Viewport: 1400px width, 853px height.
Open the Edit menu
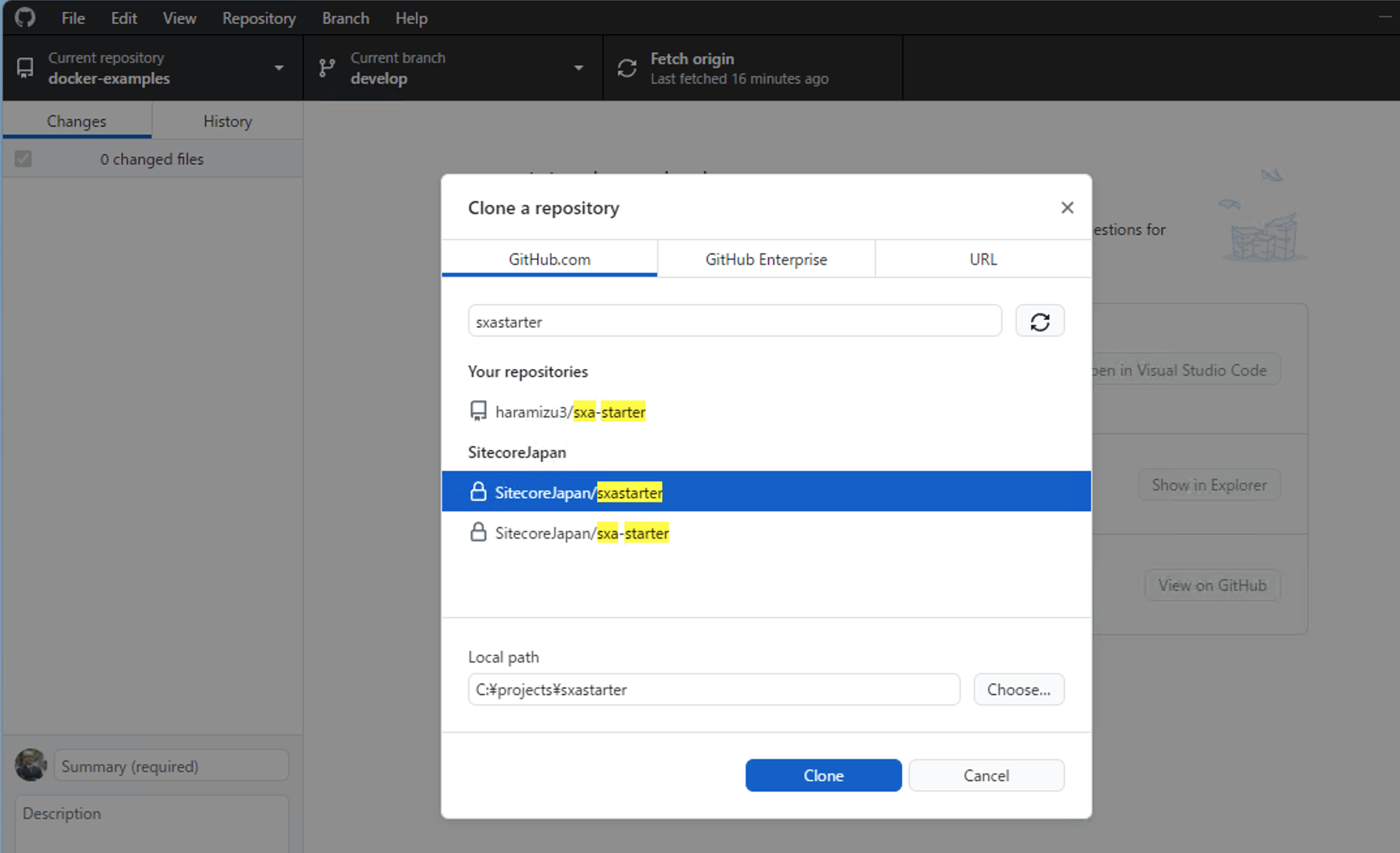pos(124,18)
